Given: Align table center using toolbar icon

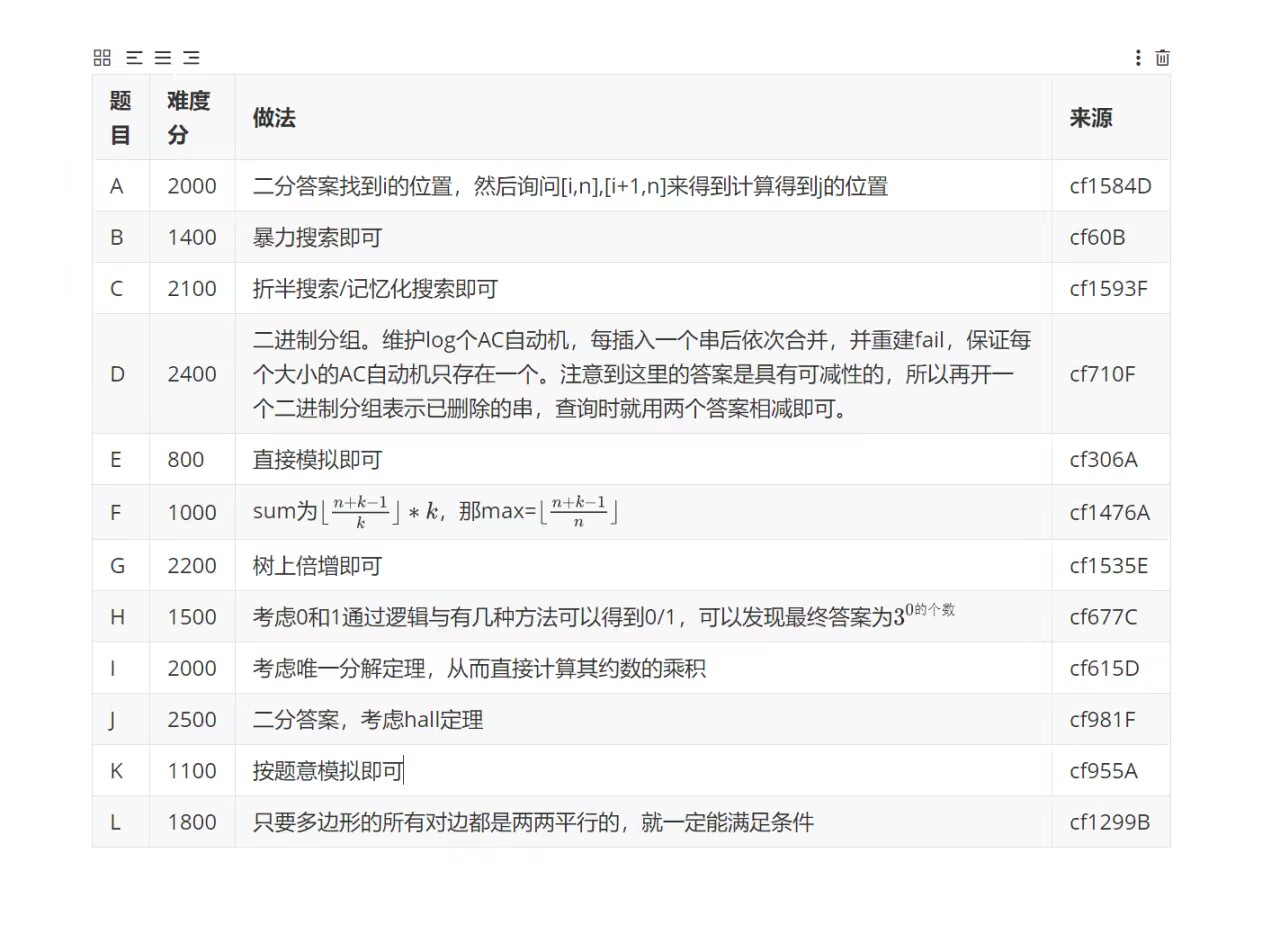Looking at the screenshot, I should [162, 58].
